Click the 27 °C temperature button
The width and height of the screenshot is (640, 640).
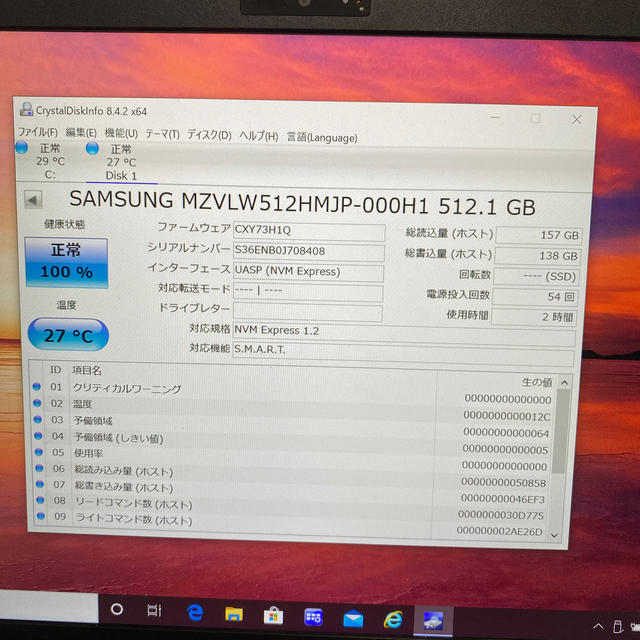pos(68,335)
